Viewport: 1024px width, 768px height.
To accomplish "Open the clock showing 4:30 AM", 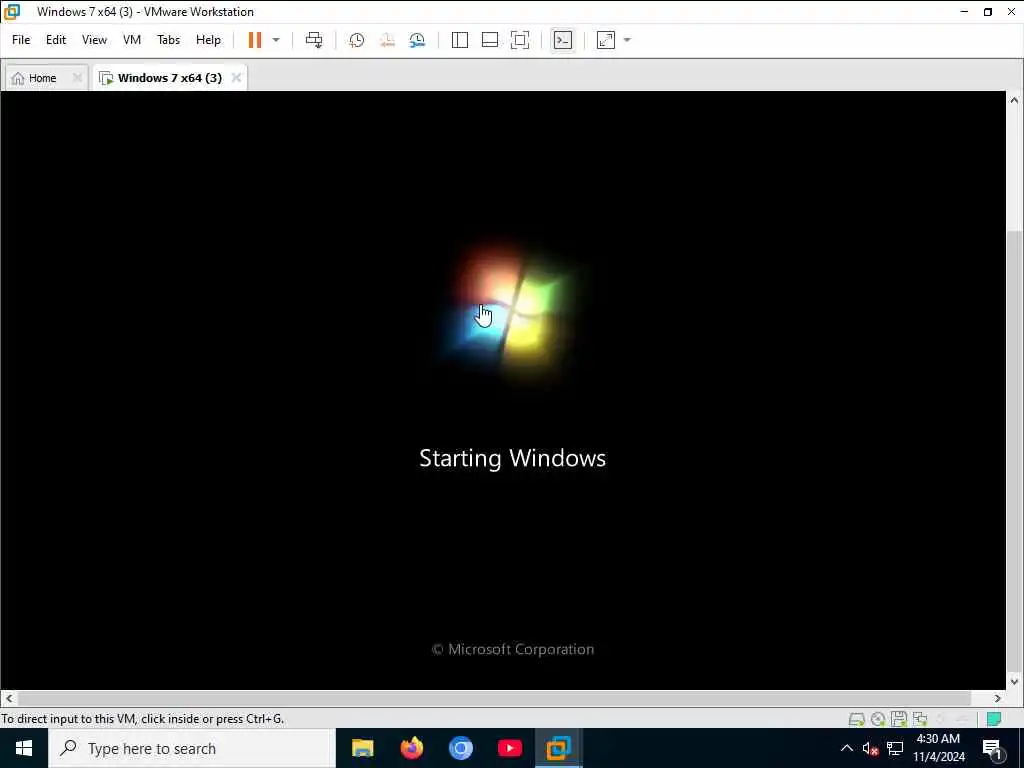I will pyautogui.click(x=938, y=748).
